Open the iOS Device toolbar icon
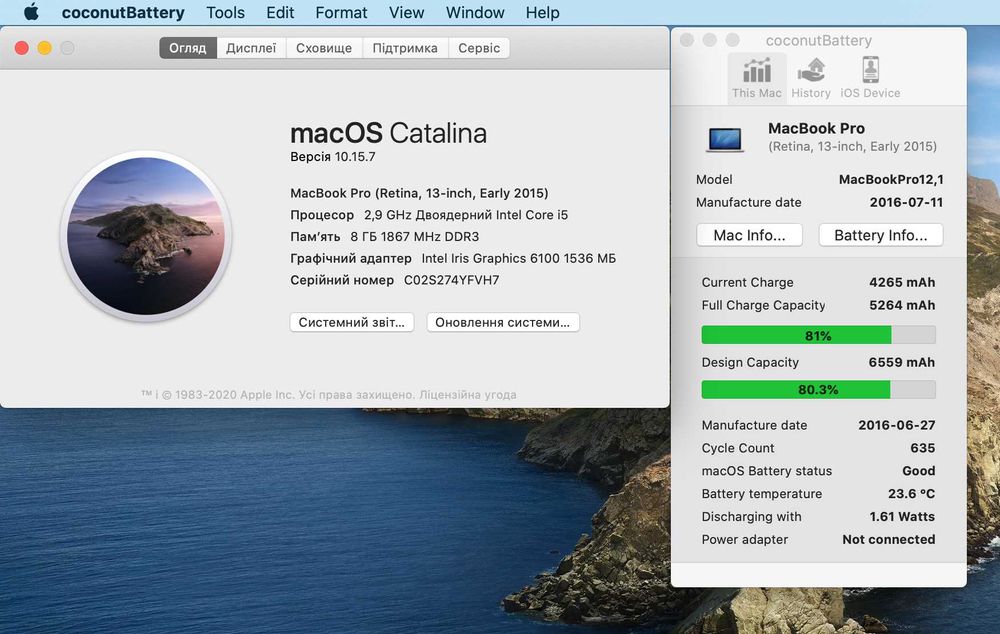The width and height of the screenshot is (1000, 634). [870, 78]
